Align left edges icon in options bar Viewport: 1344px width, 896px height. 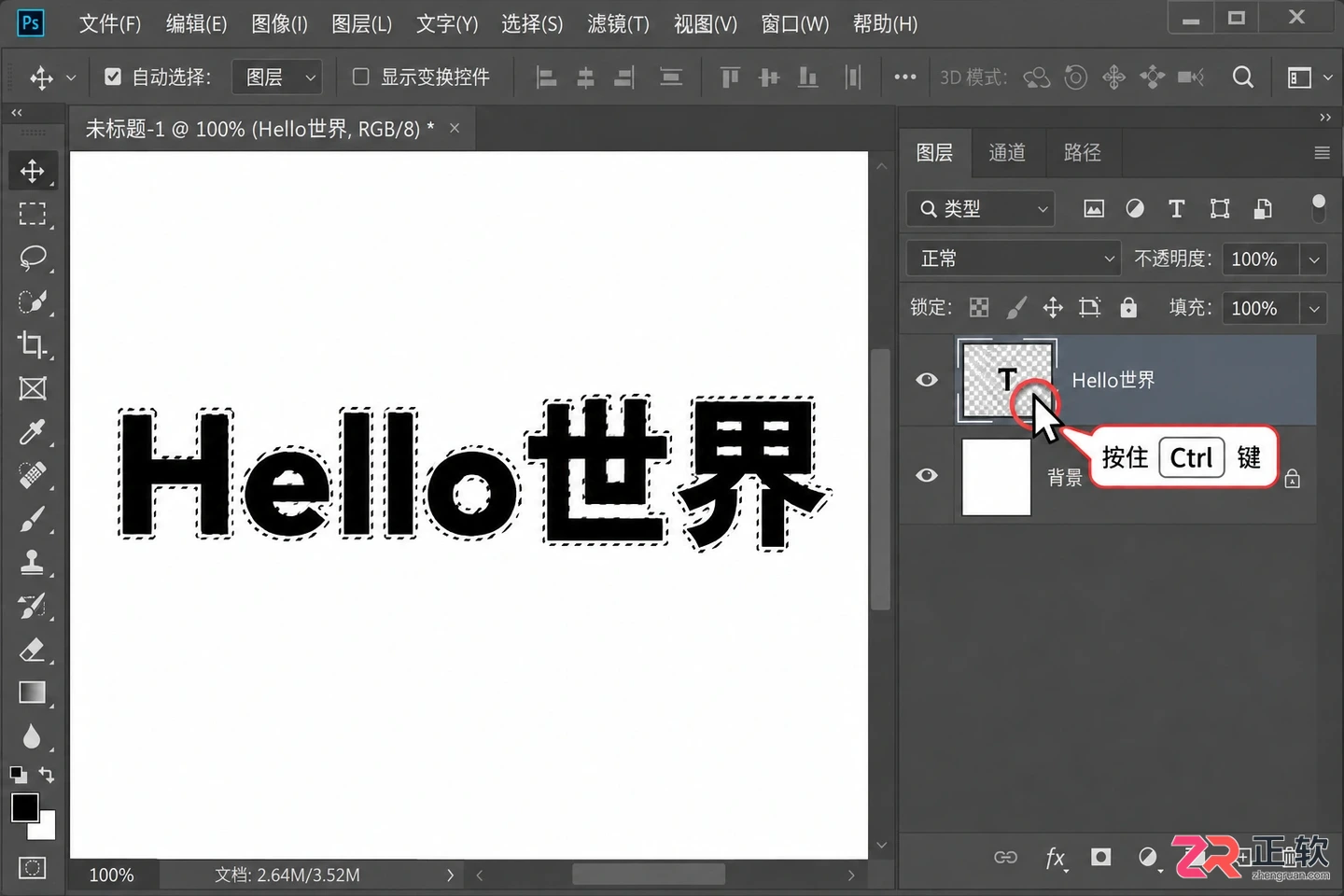(546, 77)
